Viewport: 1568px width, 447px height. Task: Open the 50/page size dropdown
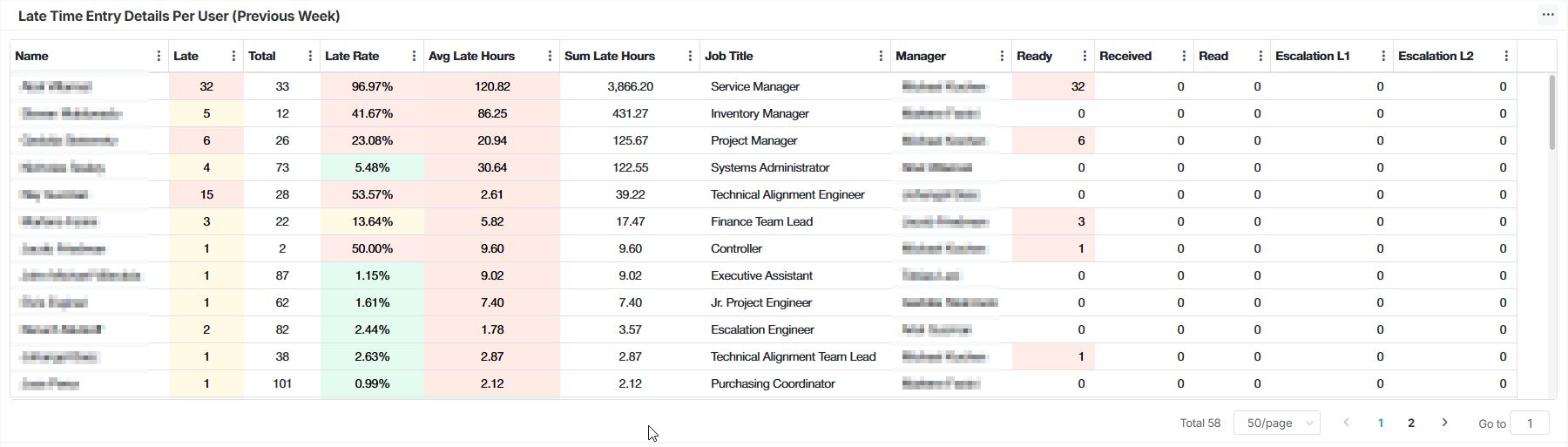1277,423
